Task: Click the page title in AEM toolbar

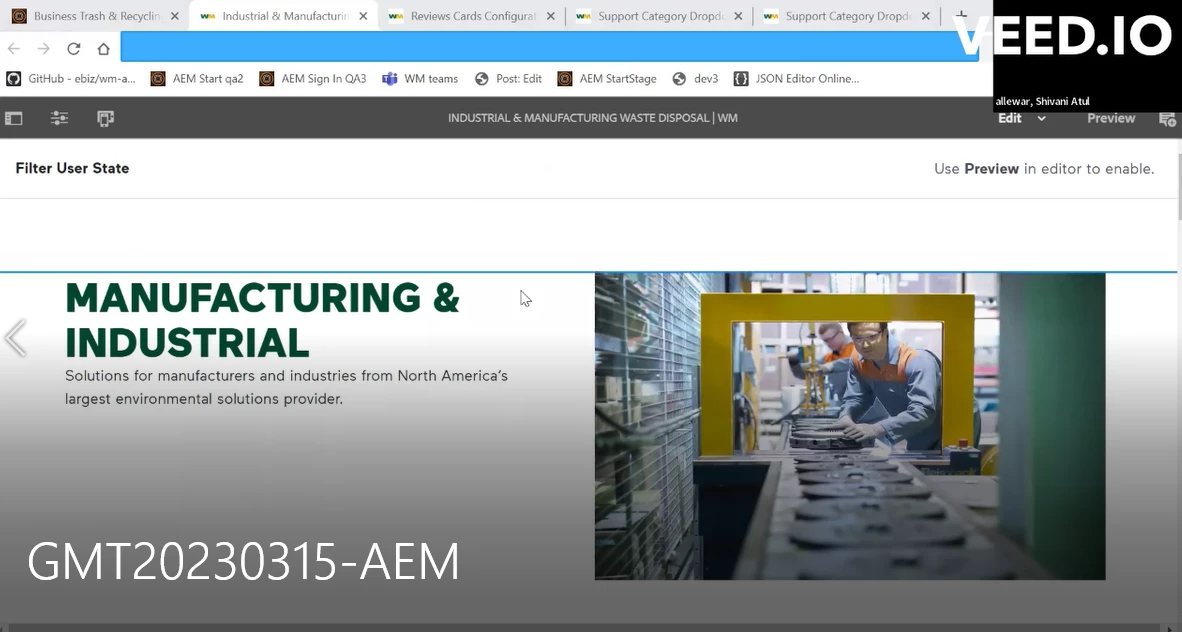Action: [593, 118]
